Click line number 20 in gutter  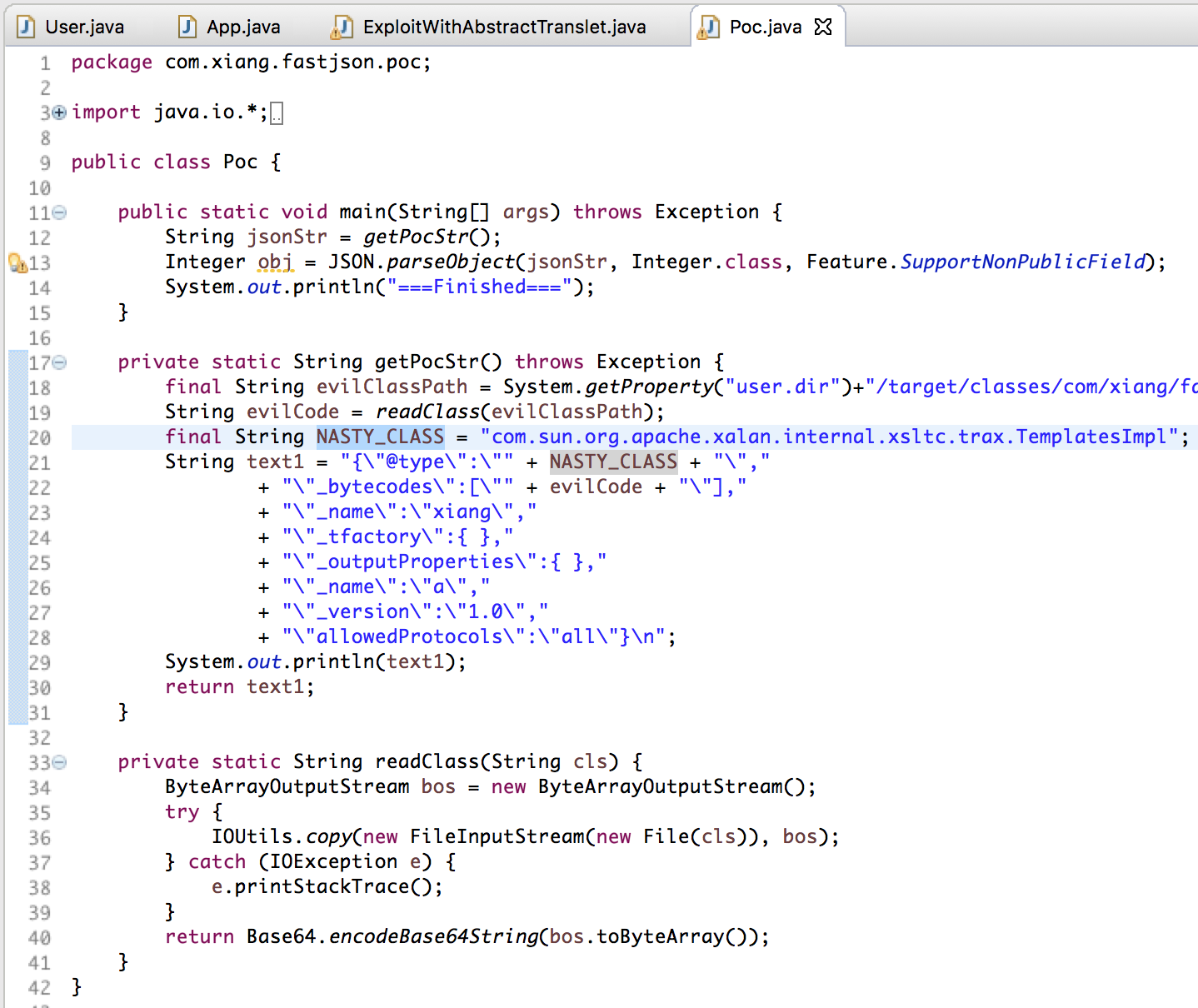point(39,437)
